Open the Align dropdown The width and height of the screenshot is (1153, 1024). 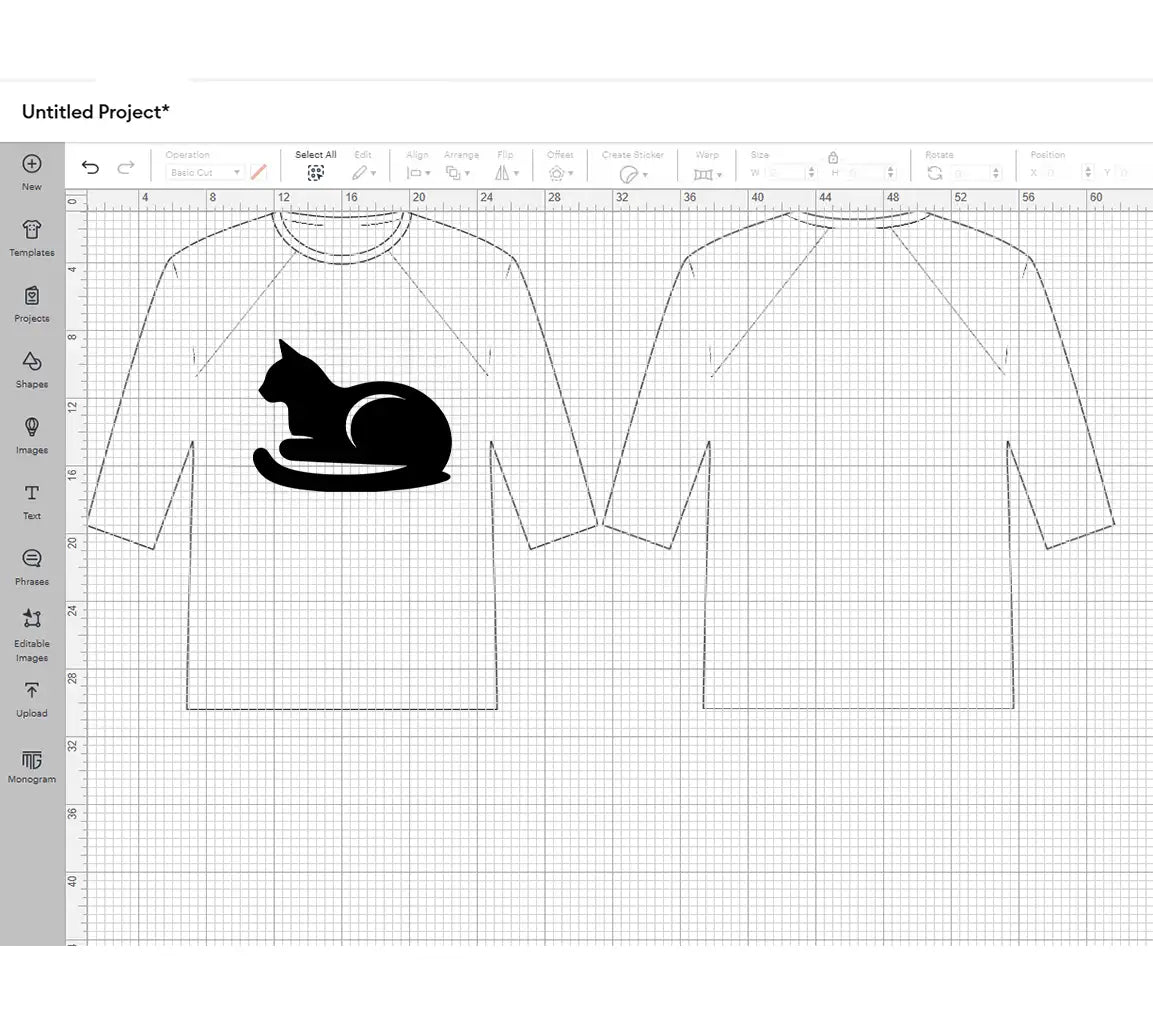click(x=418, y=173)
